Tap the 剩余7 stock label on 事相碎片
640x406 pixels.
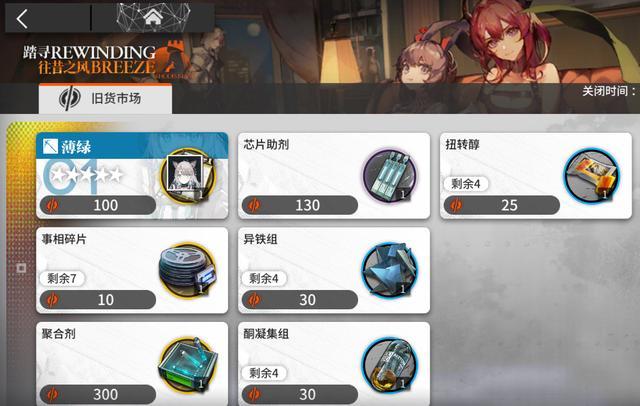(62, 279)
